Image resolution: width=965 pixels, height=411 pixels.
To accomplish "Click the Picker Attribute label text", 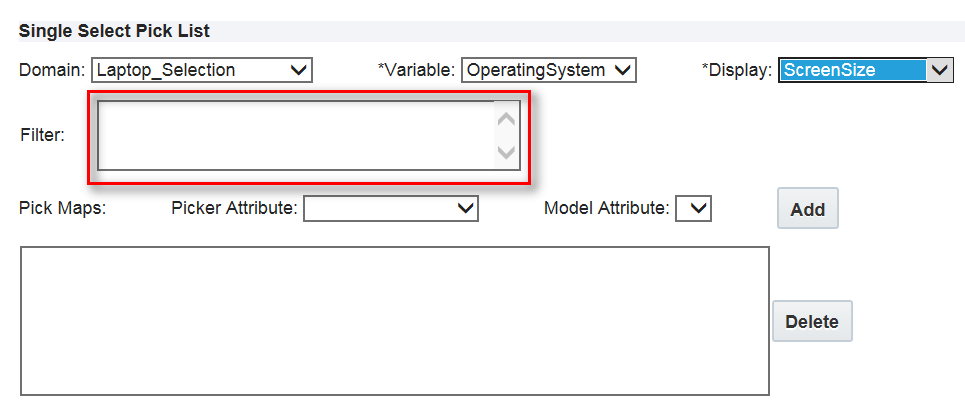I will pos(234,209).
